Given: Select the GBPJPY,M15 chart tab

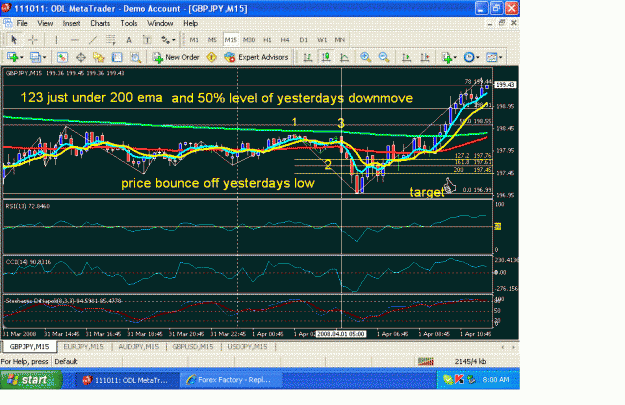Looking at the screenshot, I should coord(29,347).
